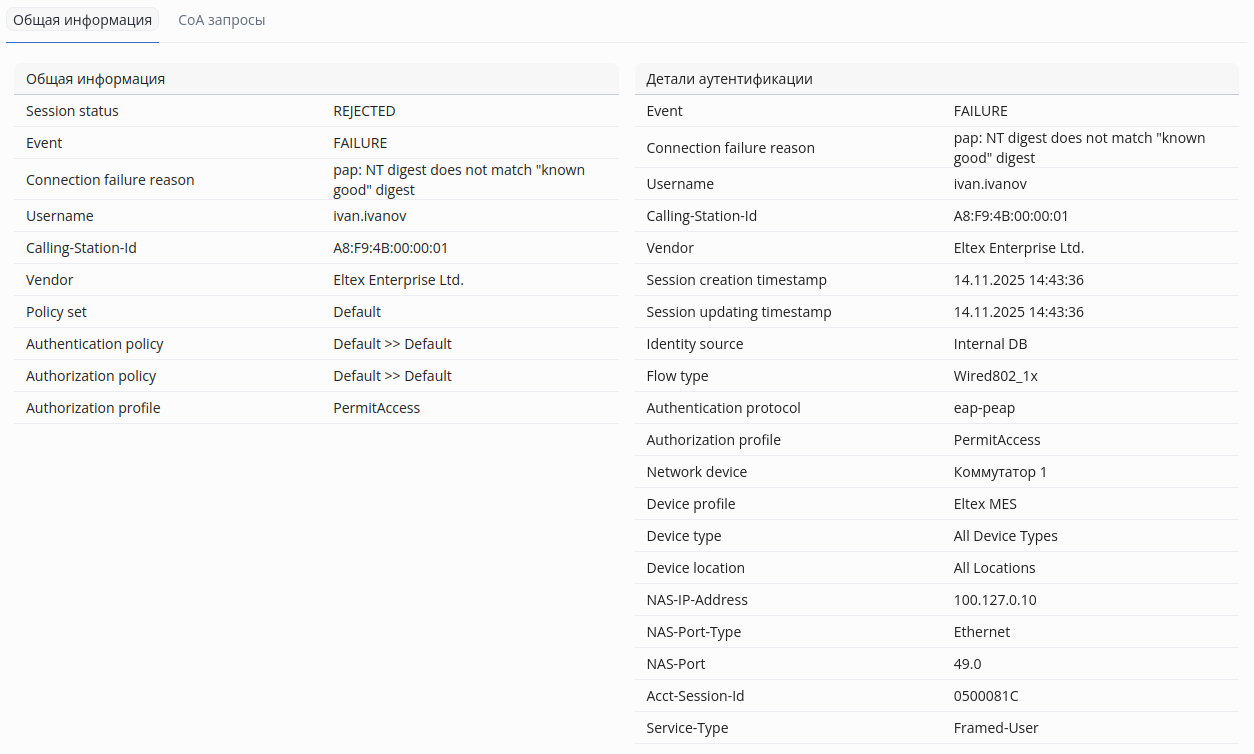
Task: Select the Internal DB identity source value
Action: pos(990,344)
